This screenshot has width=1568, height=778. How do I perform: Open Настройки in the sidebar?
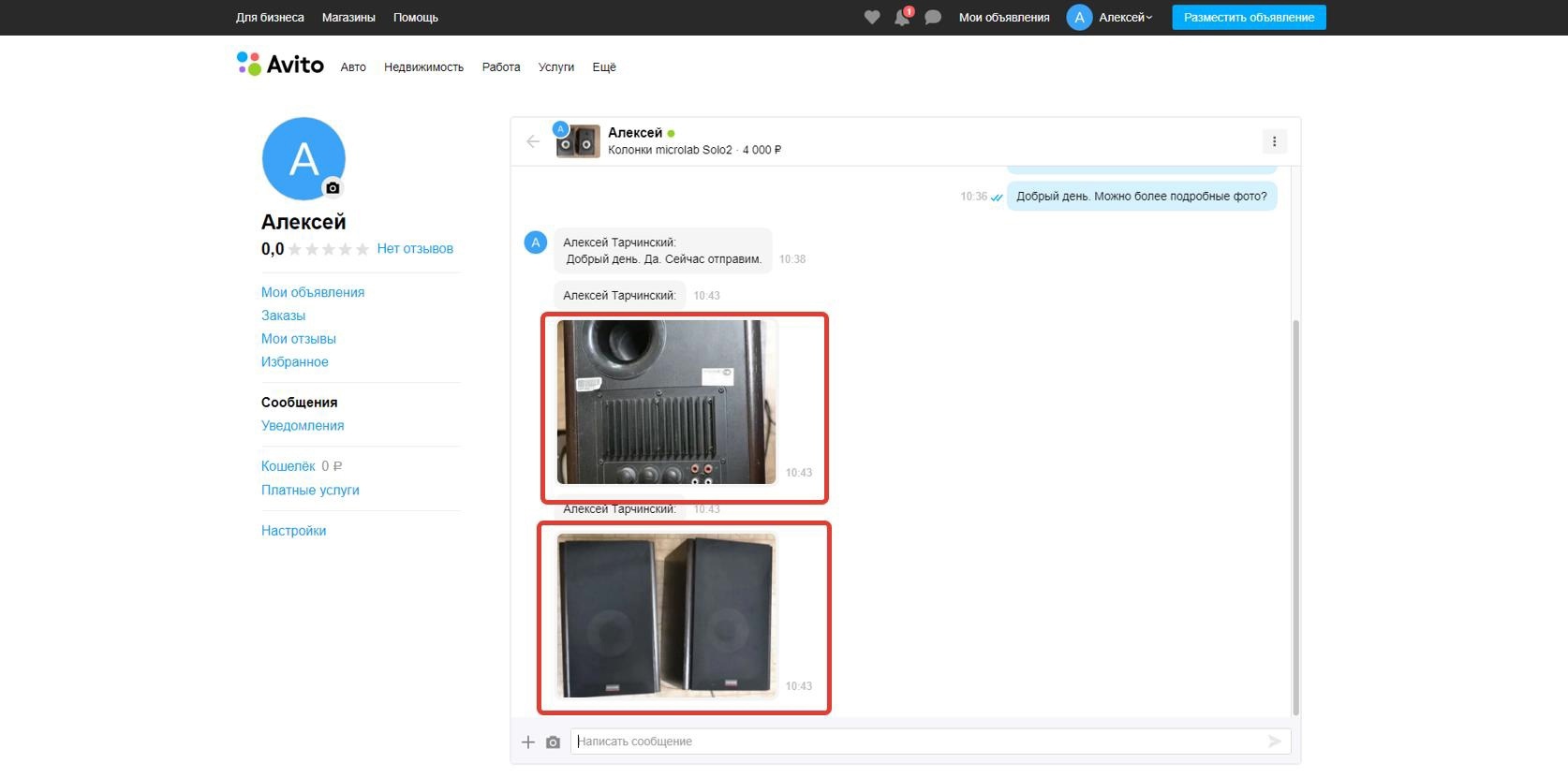point(293,531)
